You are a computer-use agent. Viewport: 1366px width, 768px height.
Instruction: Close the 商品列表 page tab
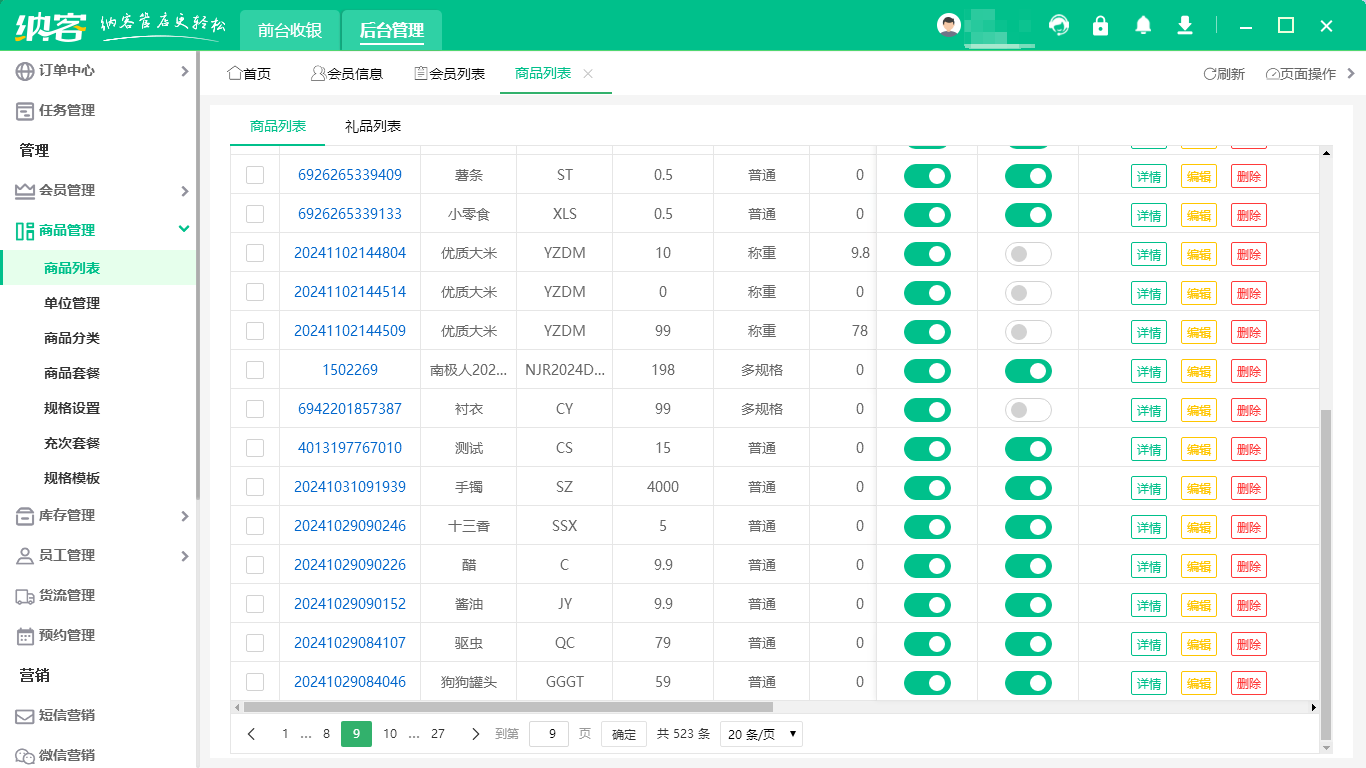point(588,74)
